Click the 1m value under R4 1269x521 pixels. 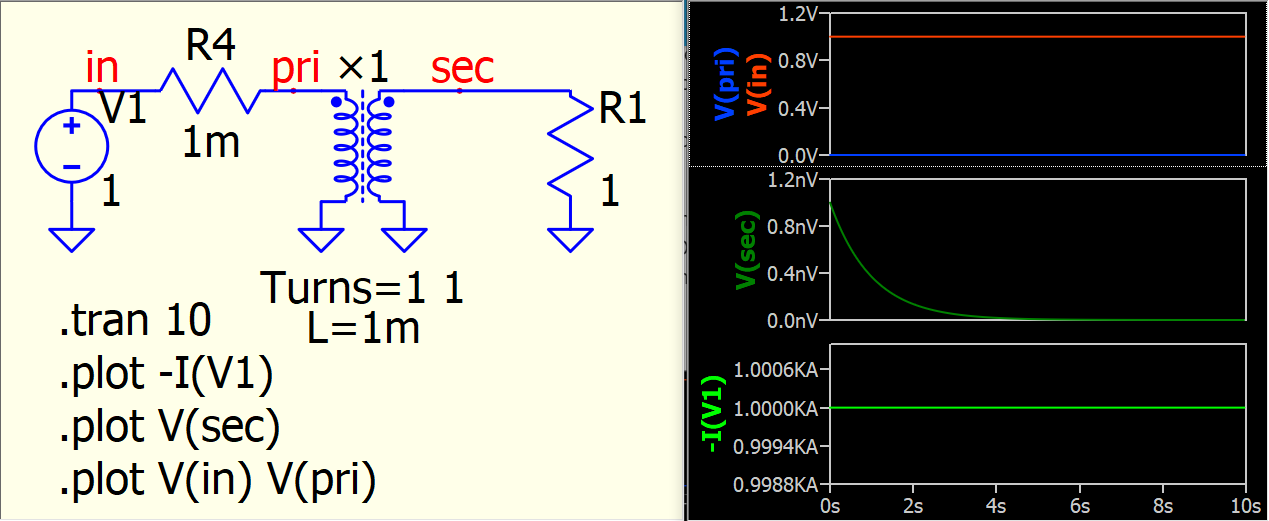click(211, 144)
